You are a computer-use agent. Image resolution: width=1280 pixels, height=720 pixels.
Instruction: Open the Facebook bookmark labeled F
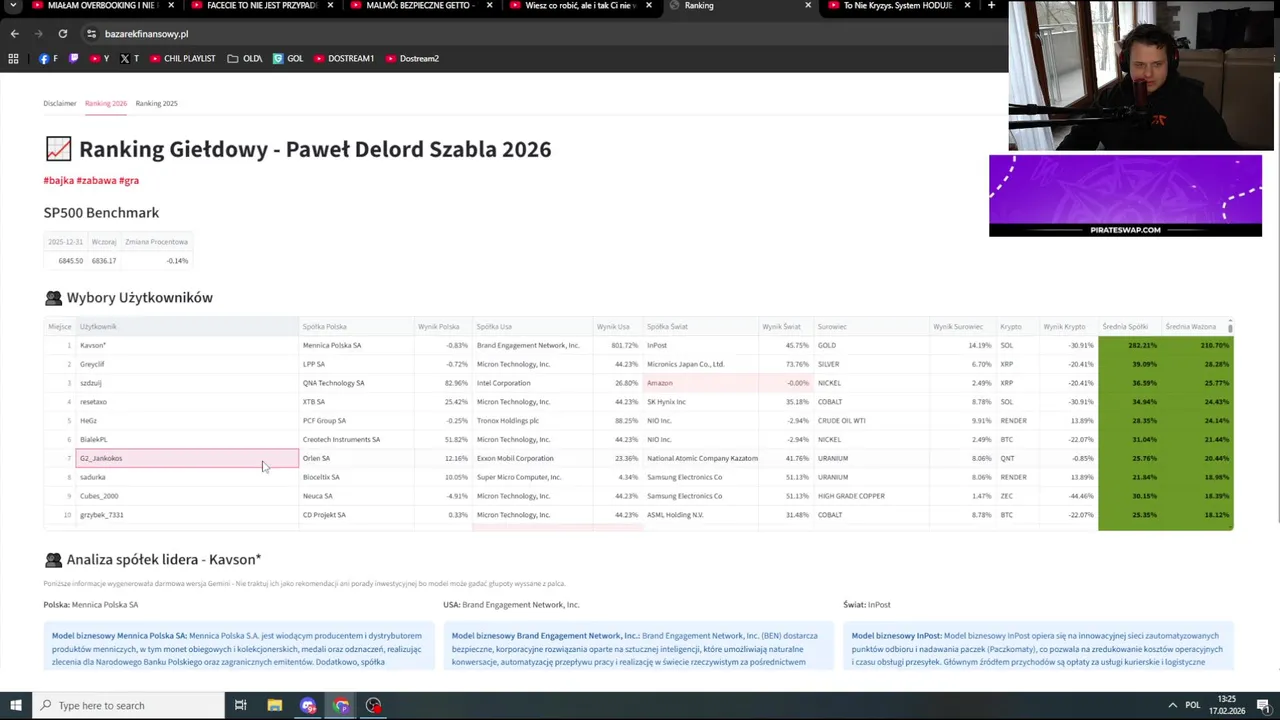point(48,58)
